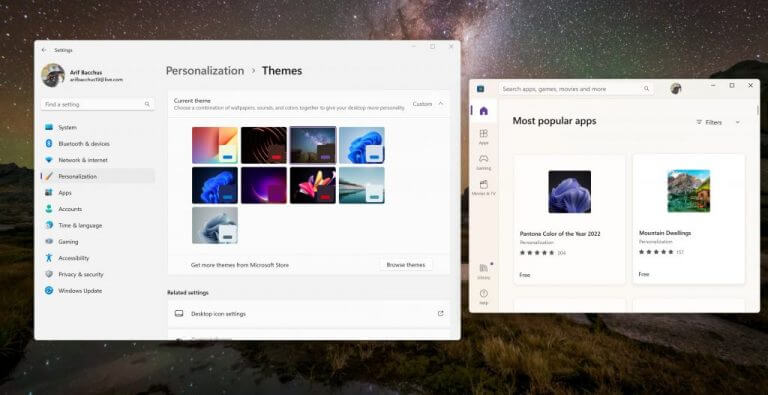Apply the colorful flower dark theme thumbnail
This screenshot has height=395, width=768.
[x=313, y=185]
